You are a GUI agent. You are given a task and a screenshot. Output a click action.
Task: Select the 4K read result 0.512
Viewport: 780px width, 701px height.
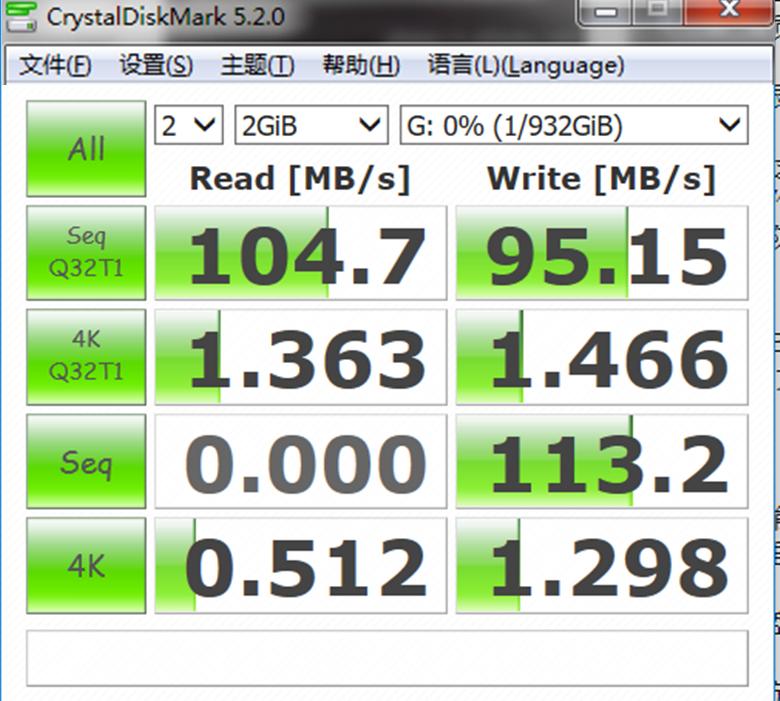tap(301, 565)
